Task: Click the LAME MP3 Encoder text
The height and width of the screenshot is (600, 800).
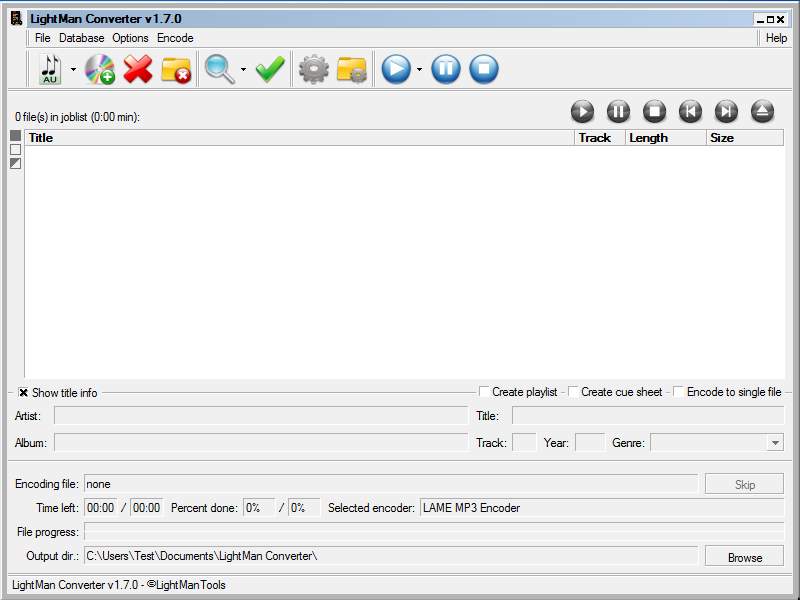Action: 471,508
